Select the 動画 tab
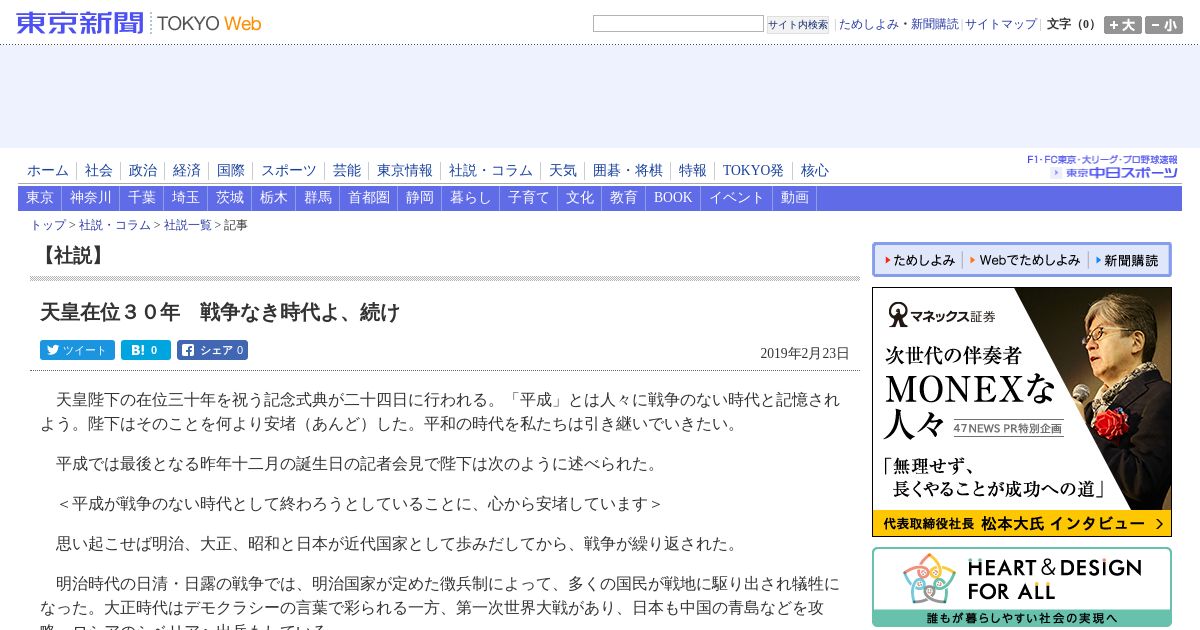The height and width of the screenshot is (630, 1200). [x=795, y=198]
